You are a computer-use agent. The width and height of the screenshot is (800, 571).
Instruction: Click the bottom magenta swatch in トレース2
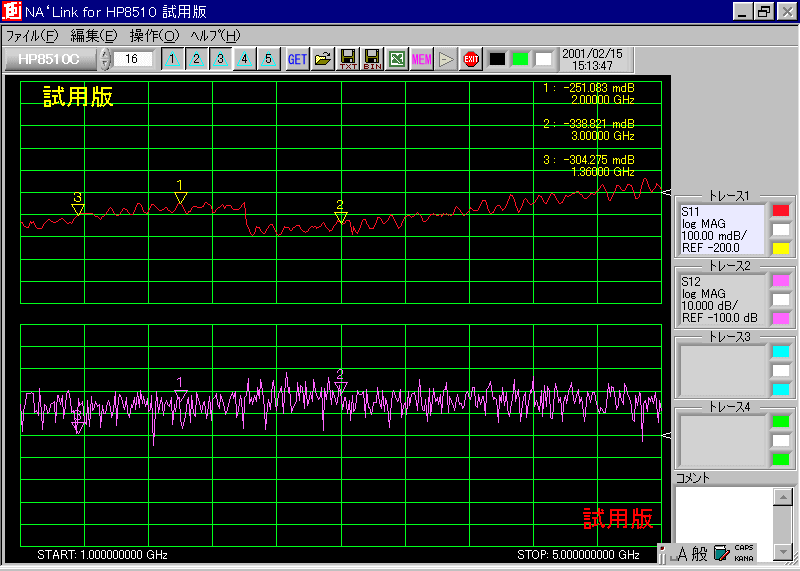click(781, 318)
